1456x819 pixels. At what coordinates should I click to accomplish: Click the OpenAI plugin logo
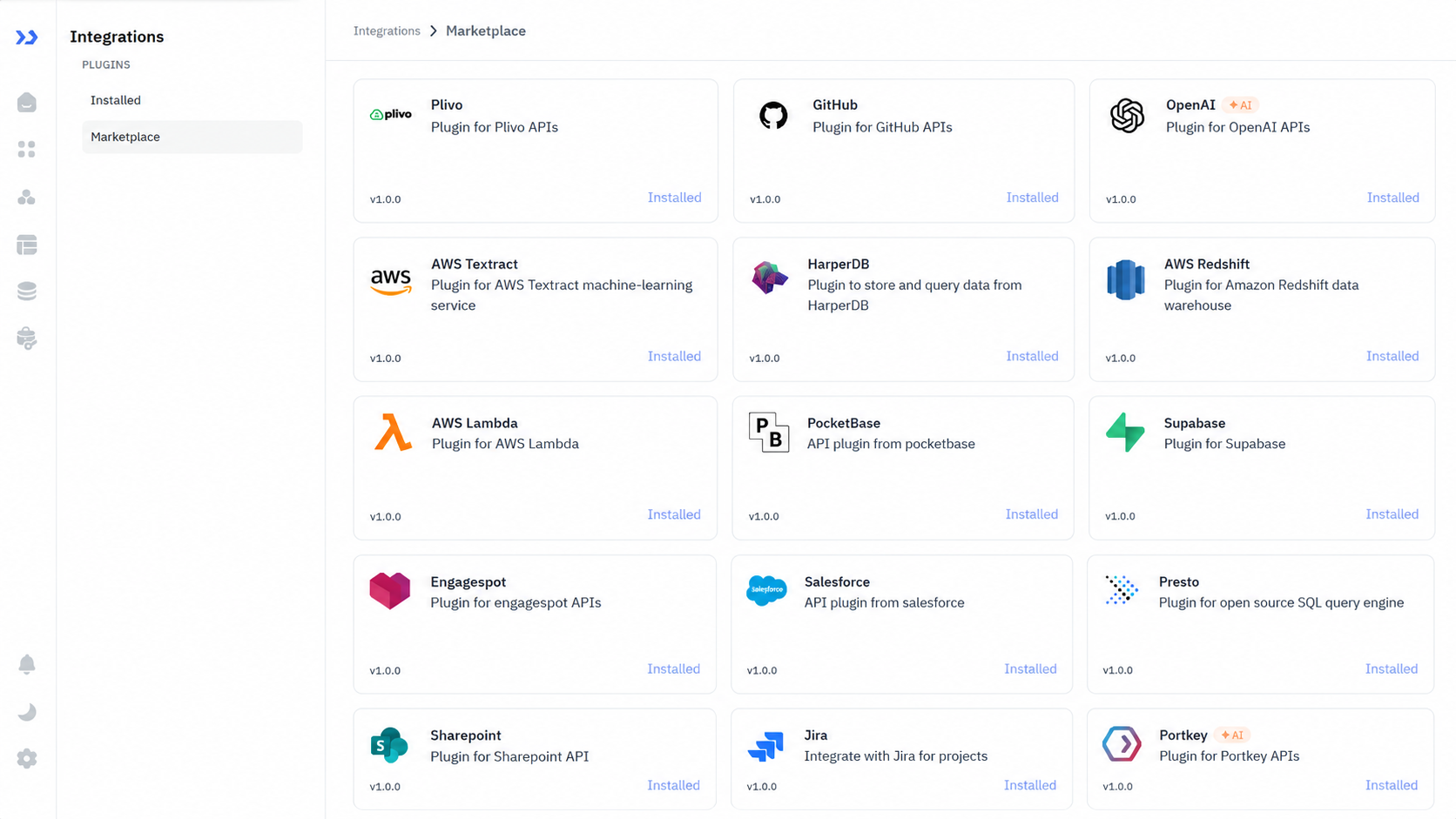pos(1127,115)
